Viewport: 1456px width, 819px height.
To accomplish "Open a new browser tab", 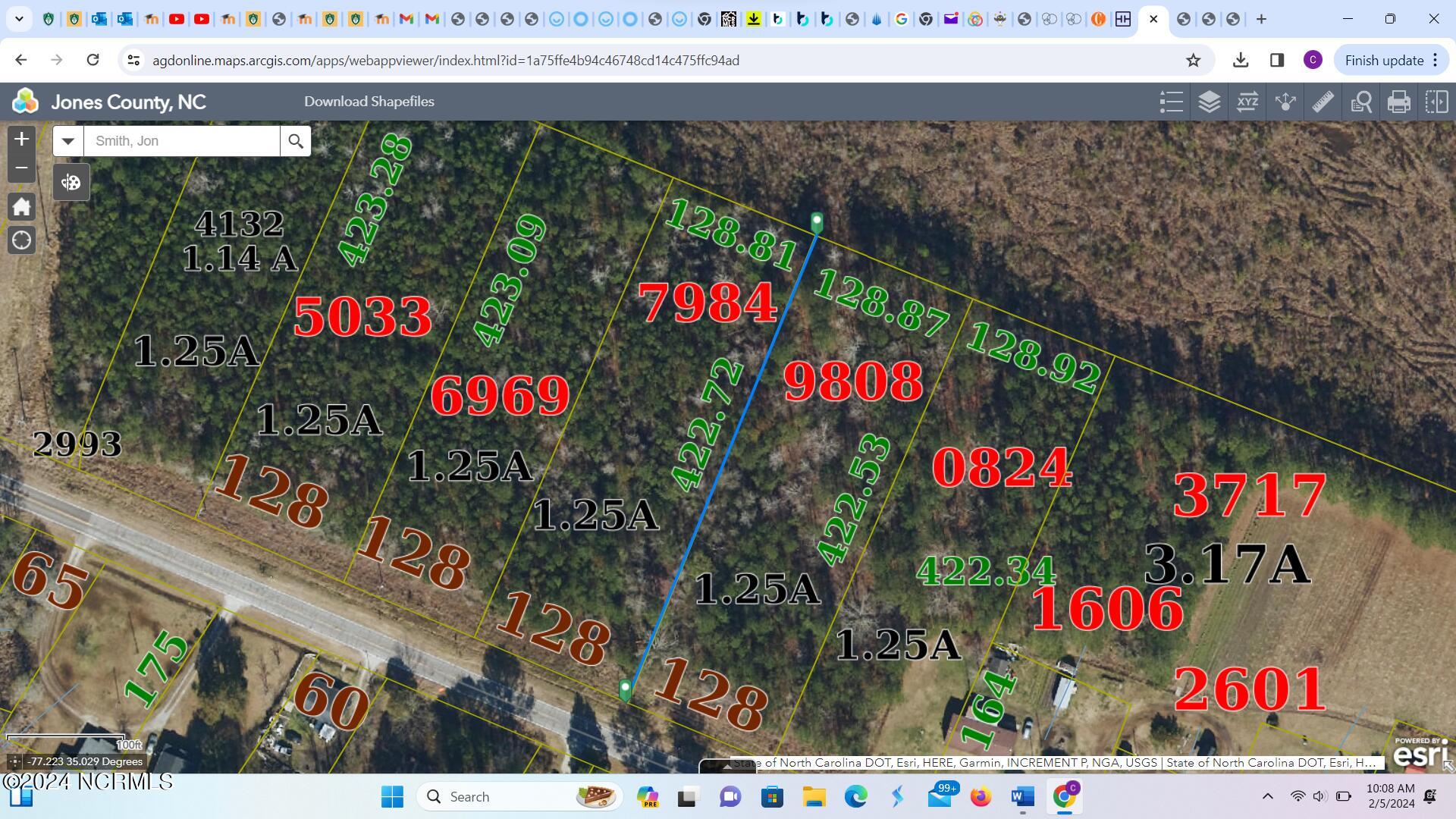I will (x=1261, y=19).
